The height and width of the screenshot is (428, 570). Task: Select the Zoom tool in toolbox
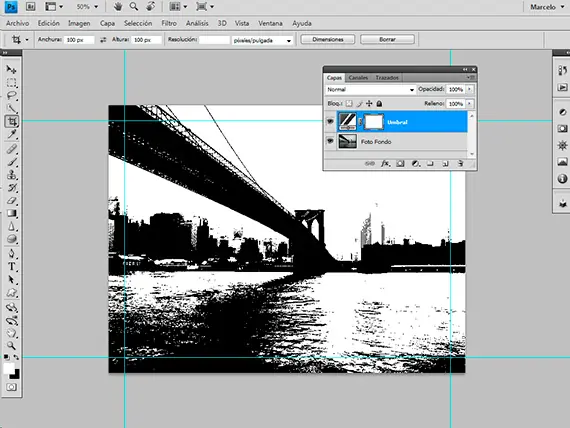pyautogui.click(x=12, y=345)
